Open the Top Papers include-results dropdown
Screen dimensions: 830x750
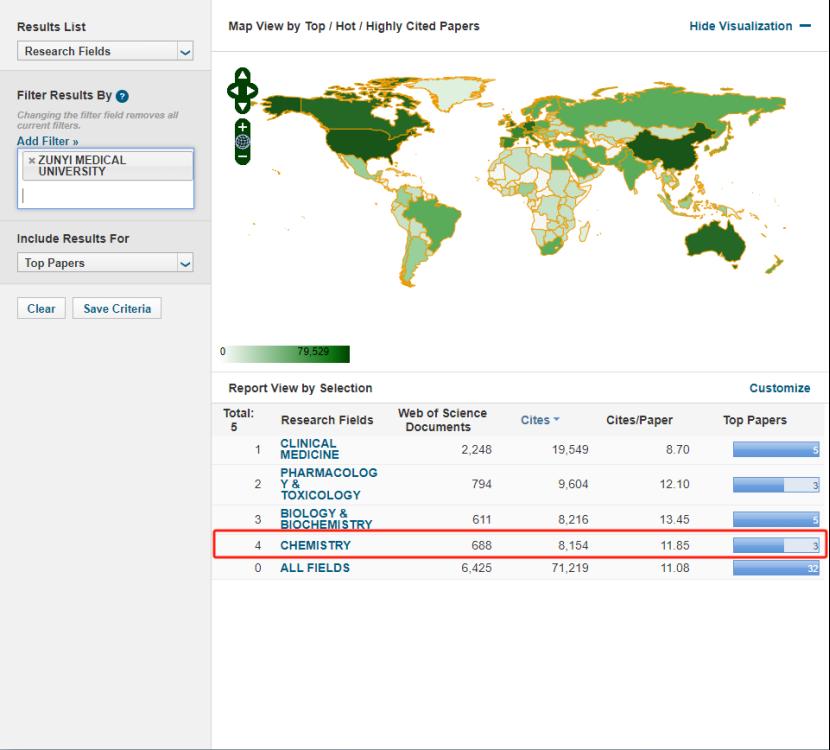tap(105, 263)
